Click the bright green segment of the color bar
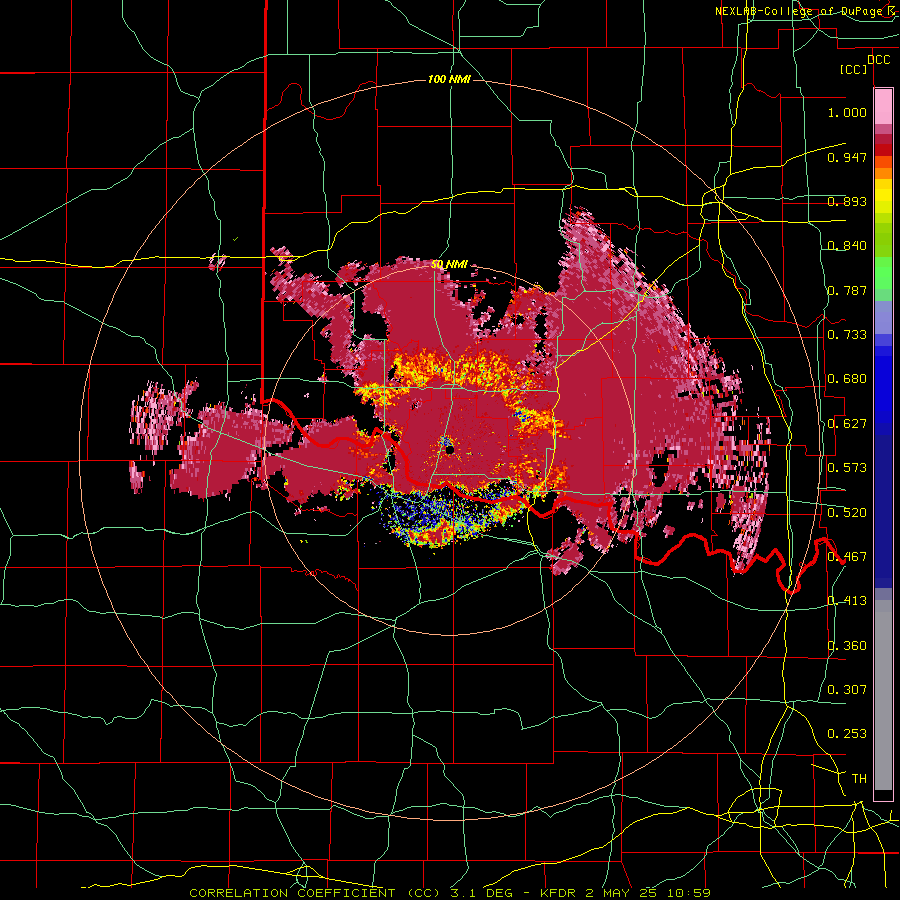Image resolution: width=900 pixels, height=900 pixels. coord(883,273)
